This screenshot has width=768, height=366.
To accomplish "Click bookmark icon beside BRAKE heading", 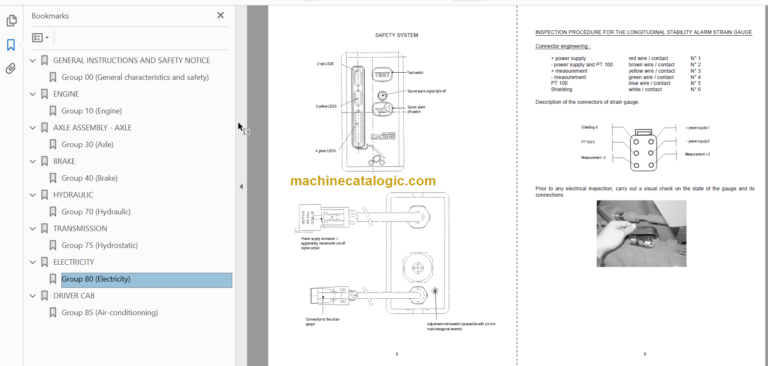I will pyautogui.click(x=45, y=161).
